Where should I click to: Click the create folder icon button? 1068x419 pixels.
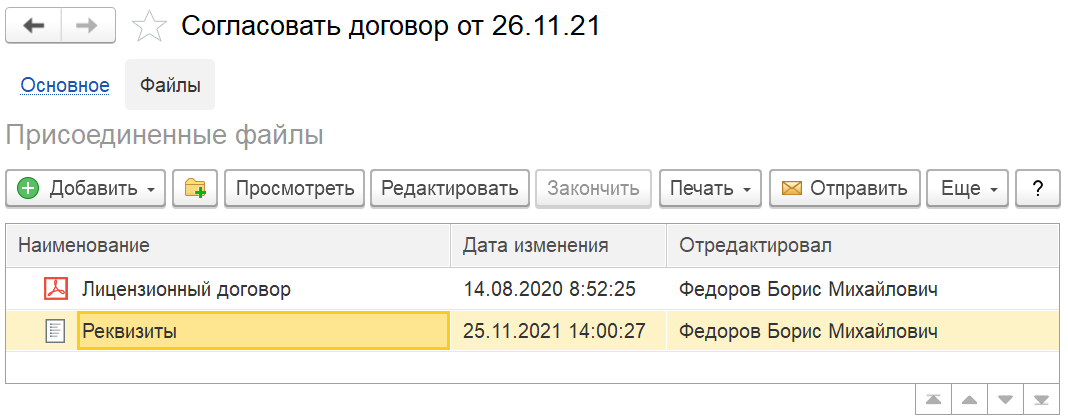[x=195, y=189]
